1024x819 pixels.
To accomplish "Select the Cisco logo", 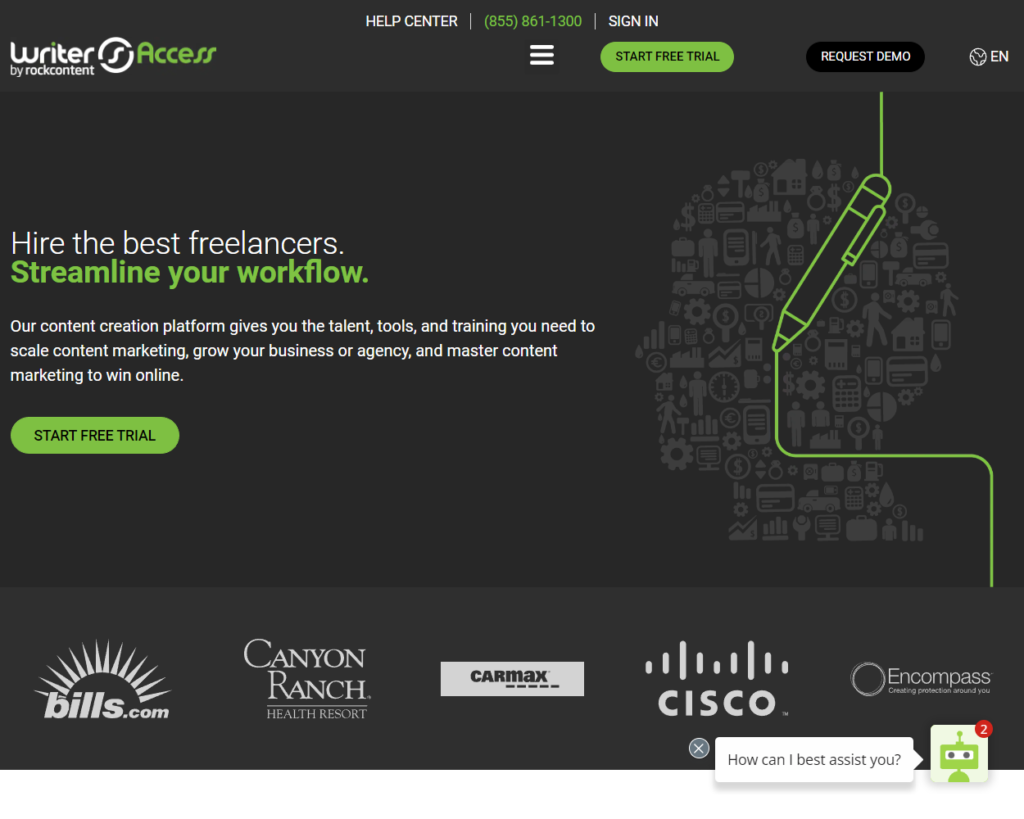I will [x=716, y=678].
